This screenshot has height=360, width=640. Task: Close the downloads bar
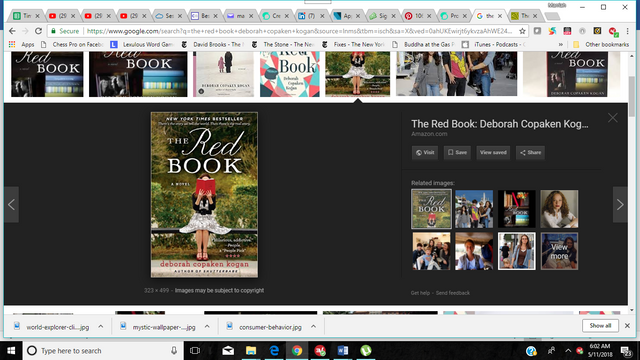(627, 326)
